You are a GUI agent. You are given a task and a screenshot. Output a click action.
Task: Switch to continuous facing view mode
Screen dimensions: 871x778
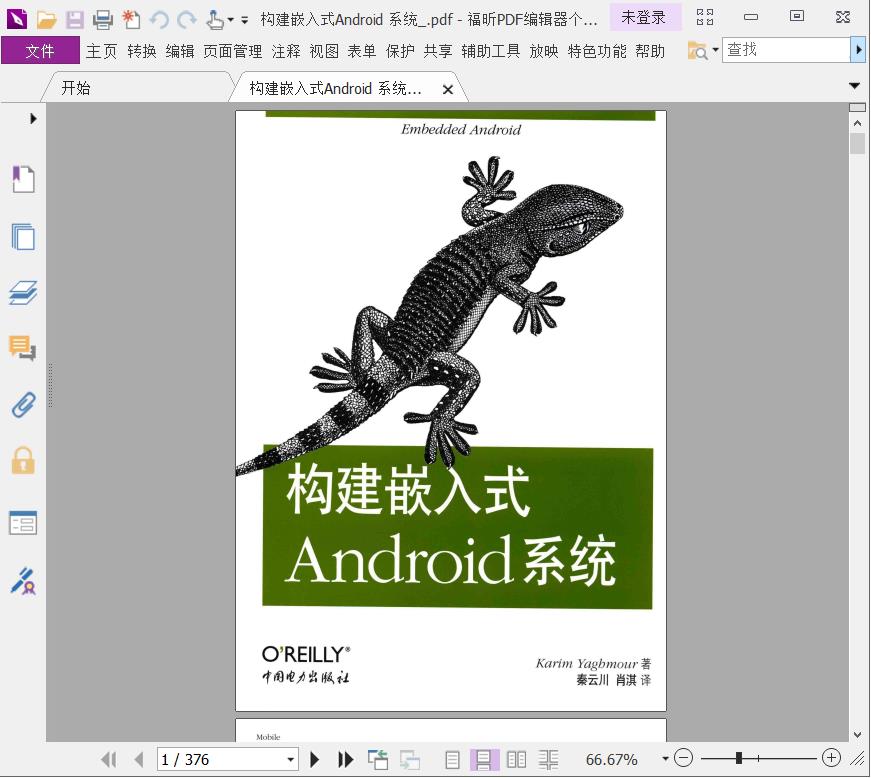548,760
